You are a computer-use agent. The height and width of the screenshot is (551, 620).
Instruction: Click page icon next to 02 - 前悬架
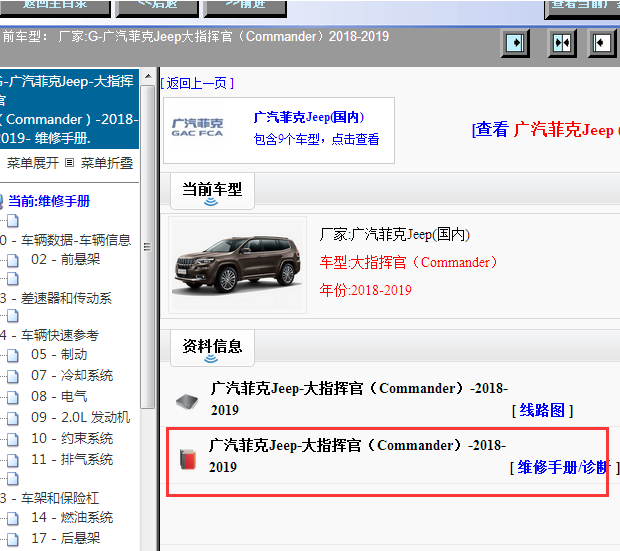(x=13, y=260)
